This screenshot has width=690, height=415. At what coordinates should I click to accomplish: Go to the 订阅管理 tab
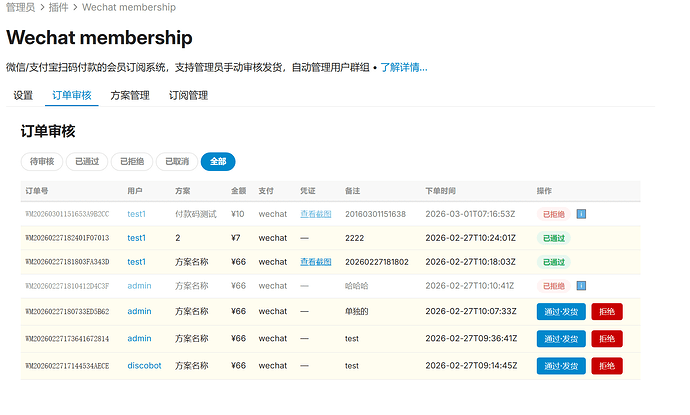(188, 96)
